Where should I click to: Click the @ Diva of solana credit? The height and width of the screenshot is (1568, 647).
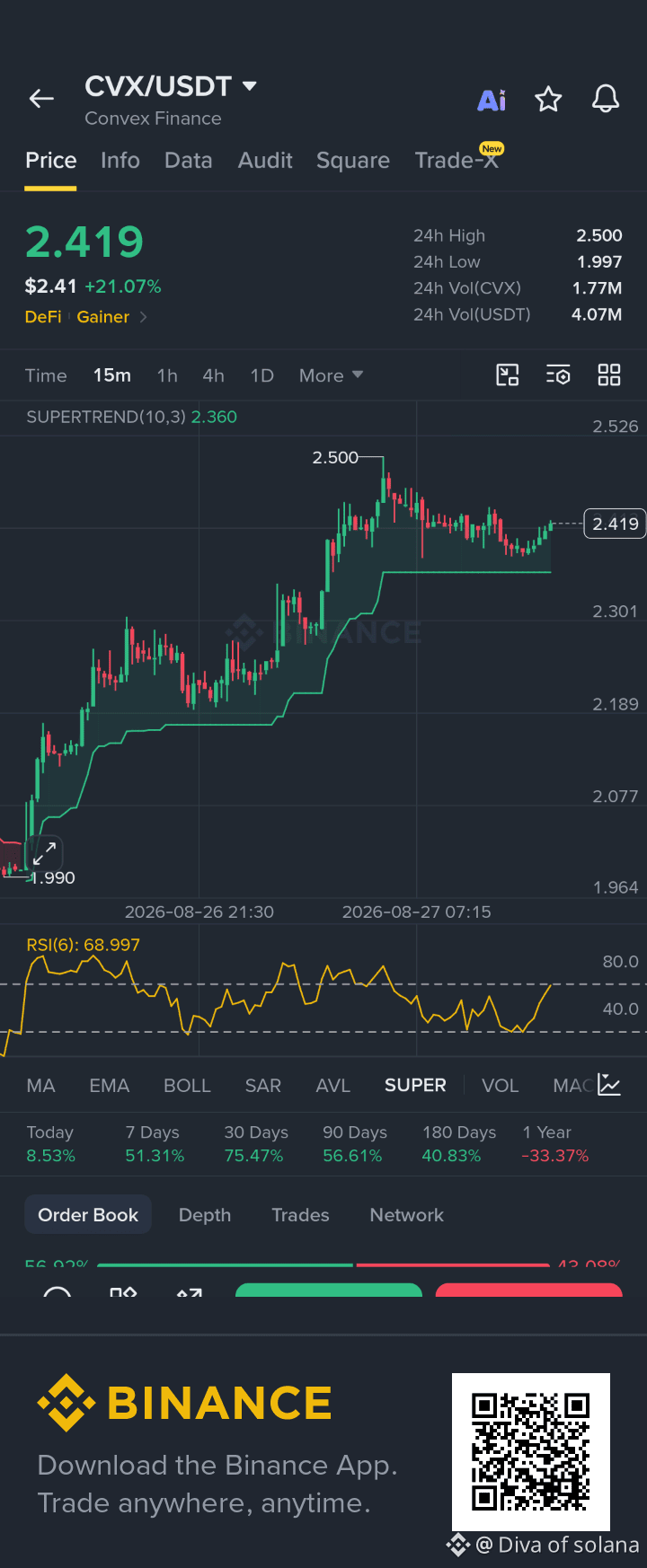pos(557,1545)
